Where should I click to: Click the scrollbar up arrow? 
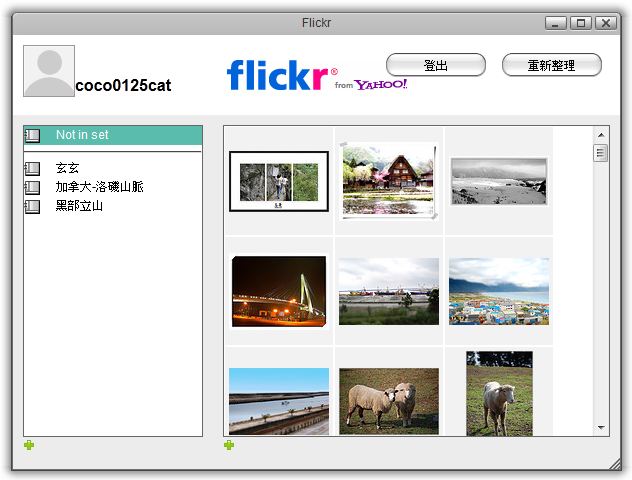tap(601, 134)
